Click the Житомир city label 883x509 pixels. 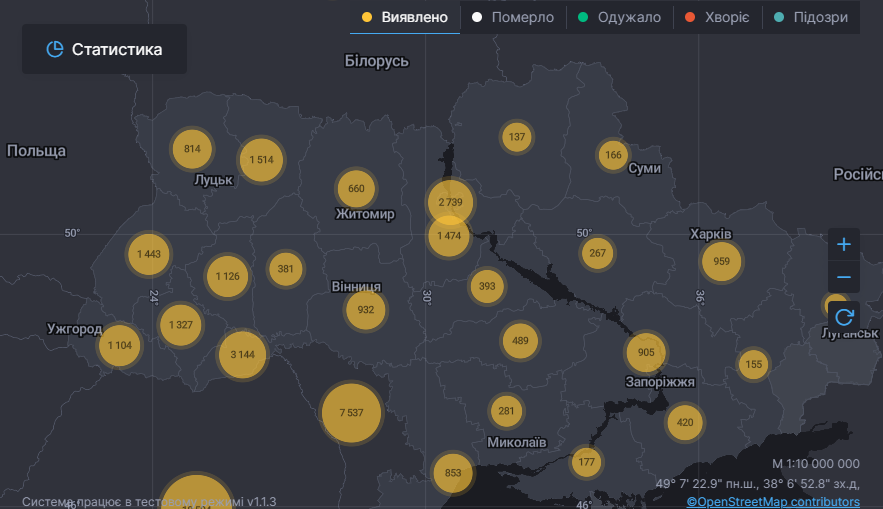pos(365,214)
